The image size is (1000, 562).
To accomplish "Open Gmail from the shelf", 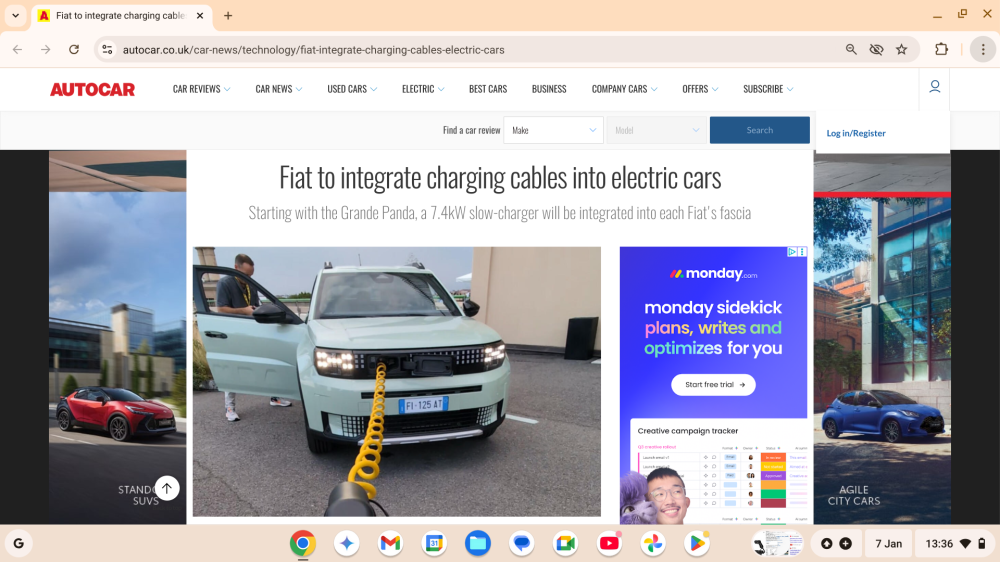I will [390, 544].
